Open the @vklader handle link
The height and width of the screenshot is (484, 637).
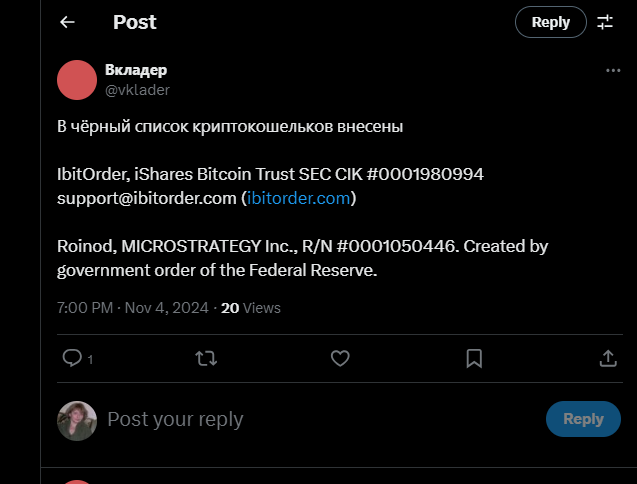[x=137, y=90]
